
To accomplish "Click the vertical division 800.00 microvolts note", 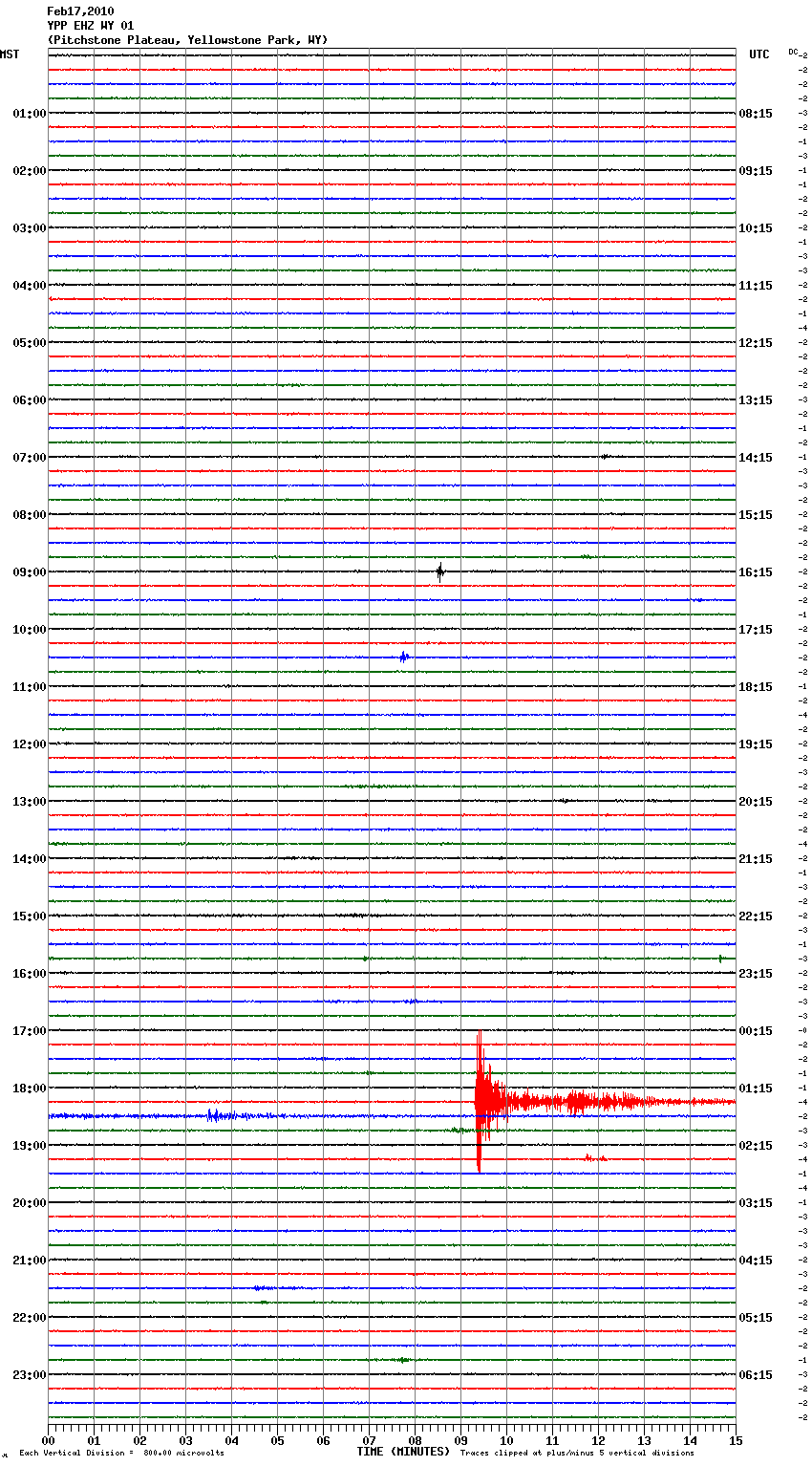I will [x=121, y=1454].
